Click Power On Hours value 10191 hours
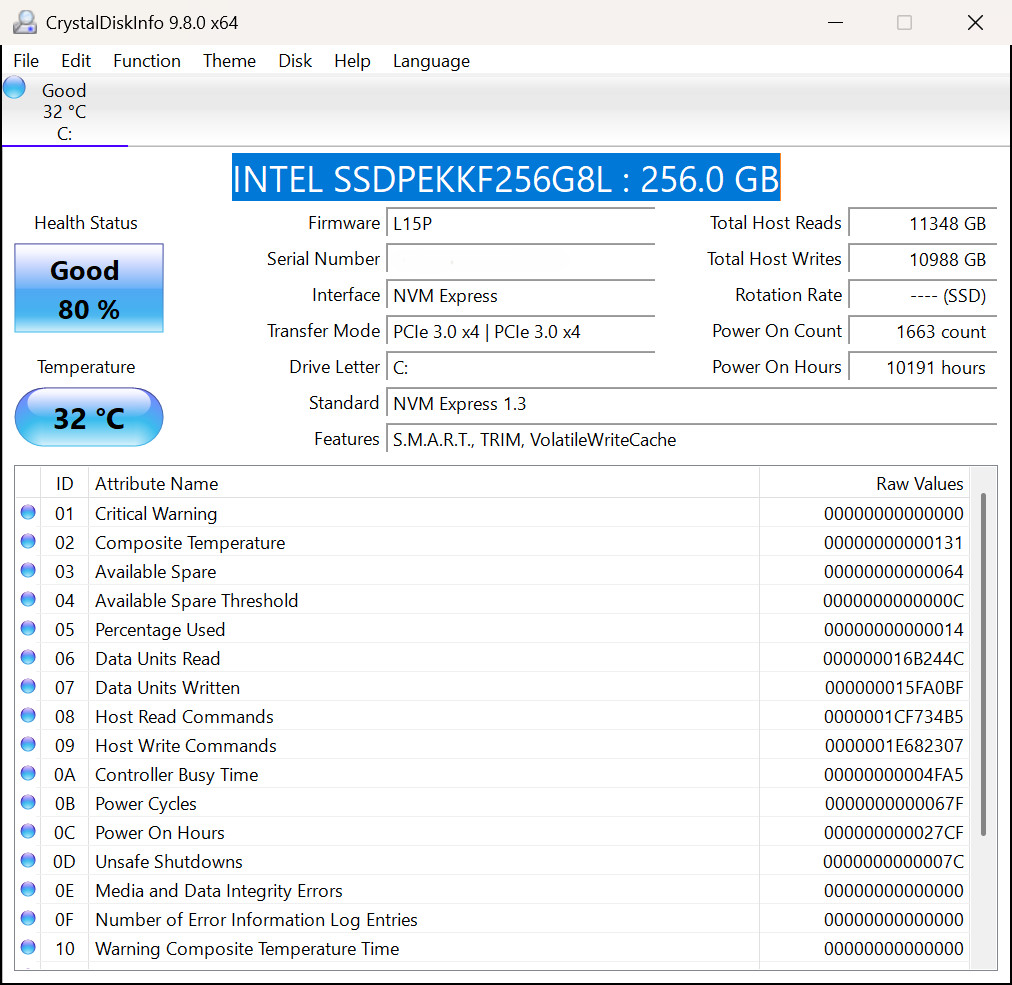Image resolution: width=1012 pixels, height=985 pixels. point(922,368)
